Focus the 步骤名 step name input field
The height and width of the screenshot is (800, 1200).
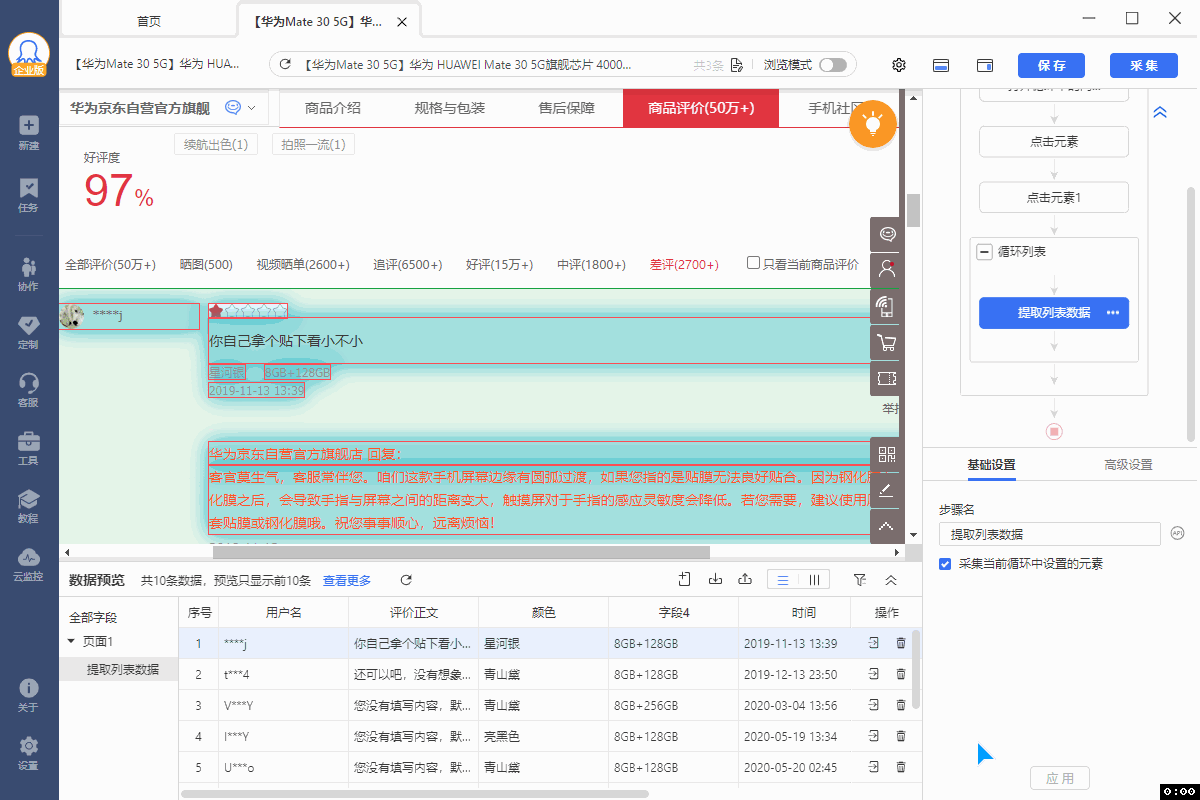tap(1050, 534)
